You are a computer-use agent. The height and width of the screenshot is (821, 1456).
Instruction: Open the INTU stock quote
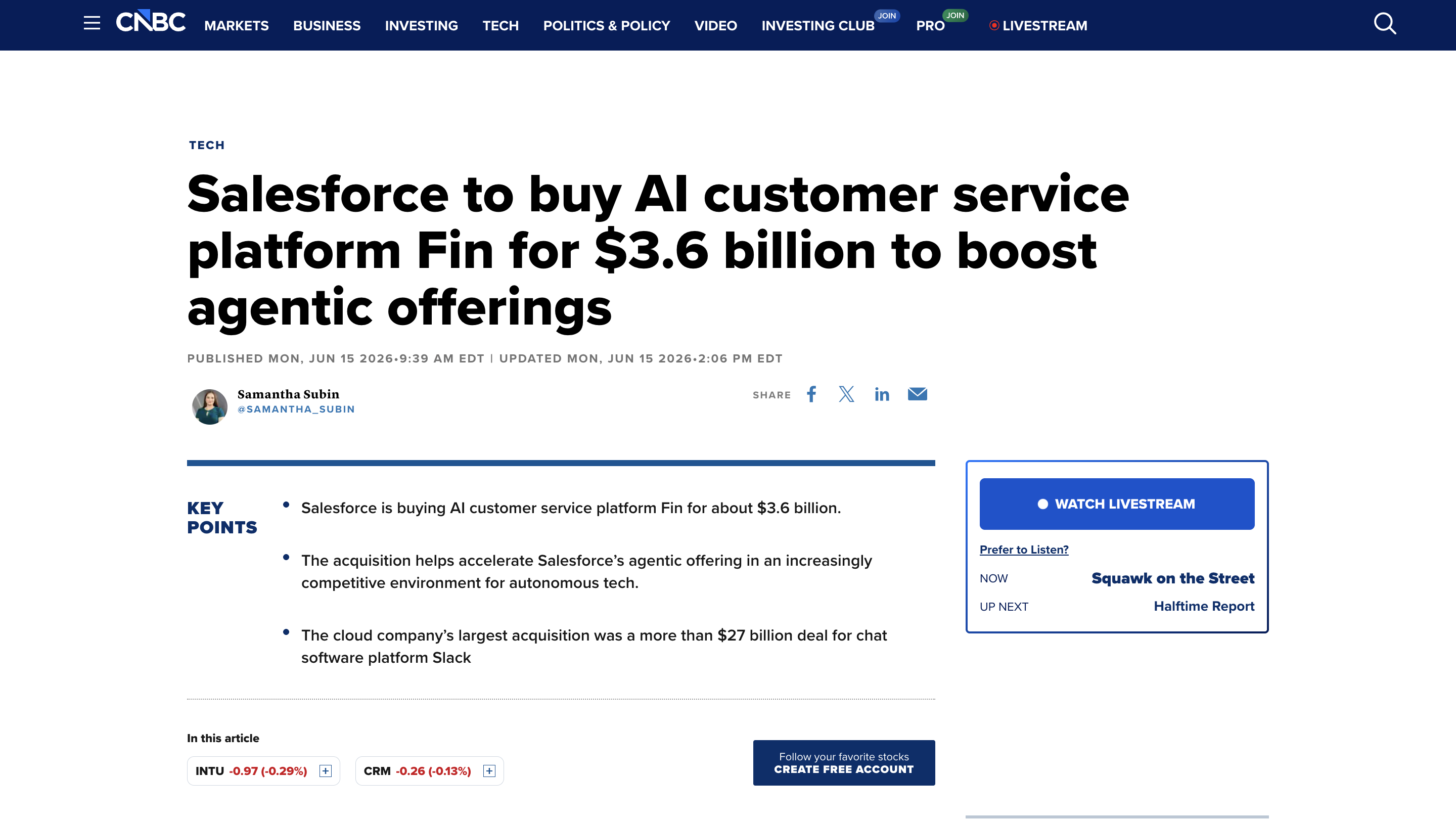[251, 771]
